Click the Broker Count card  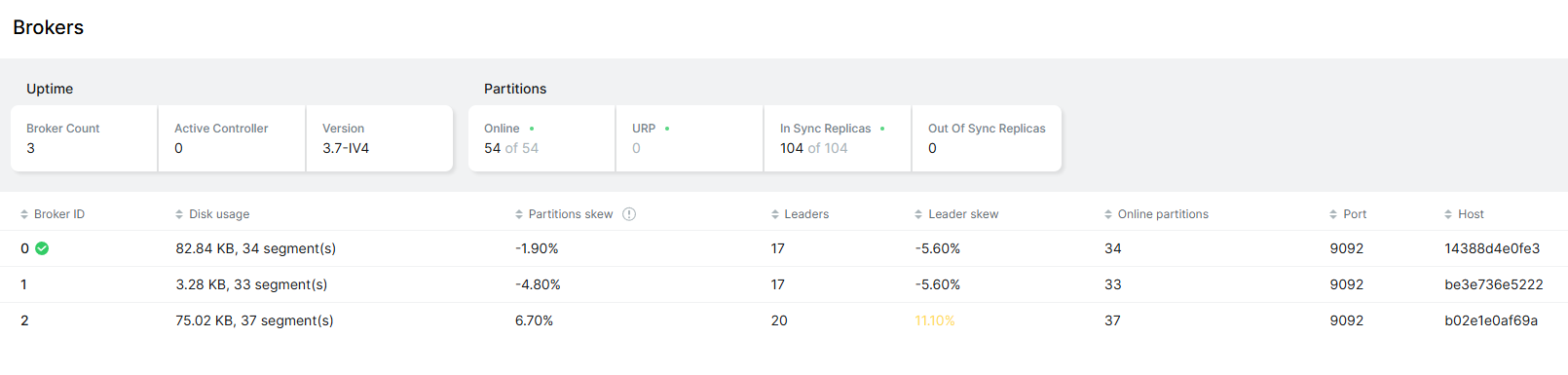pos(84,138)
